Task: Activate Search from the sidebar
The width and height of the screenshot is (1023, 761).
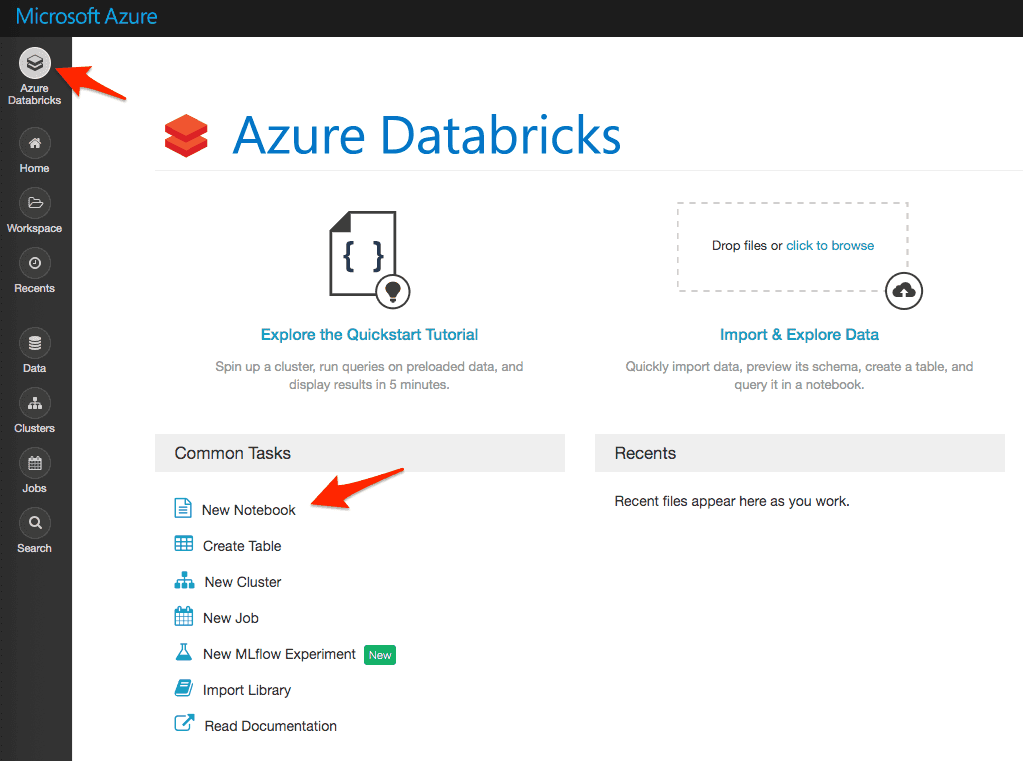Action: click(x=34, y=523)
